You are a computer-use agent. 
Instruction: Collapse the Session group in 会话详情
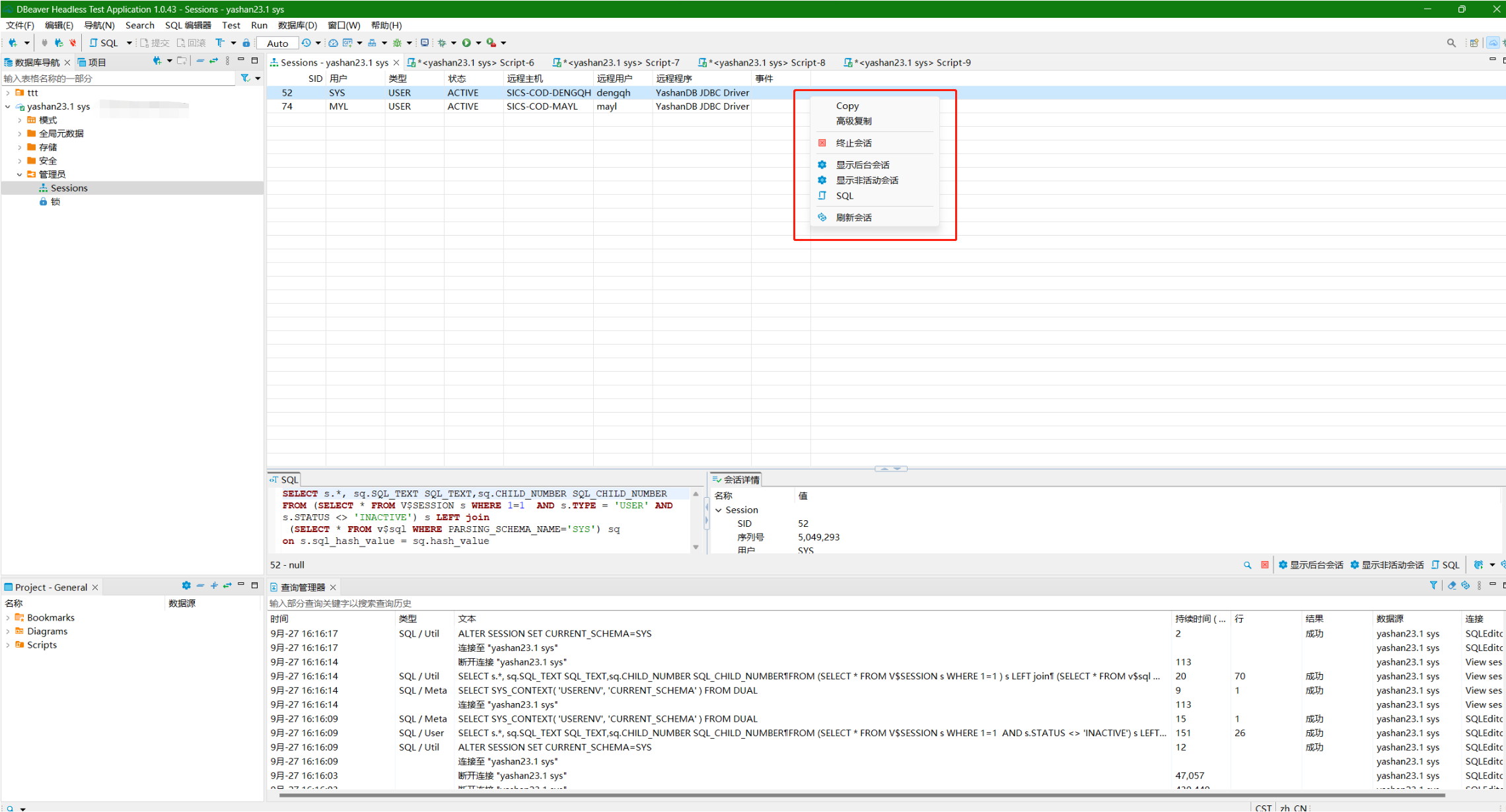point(719,510)
